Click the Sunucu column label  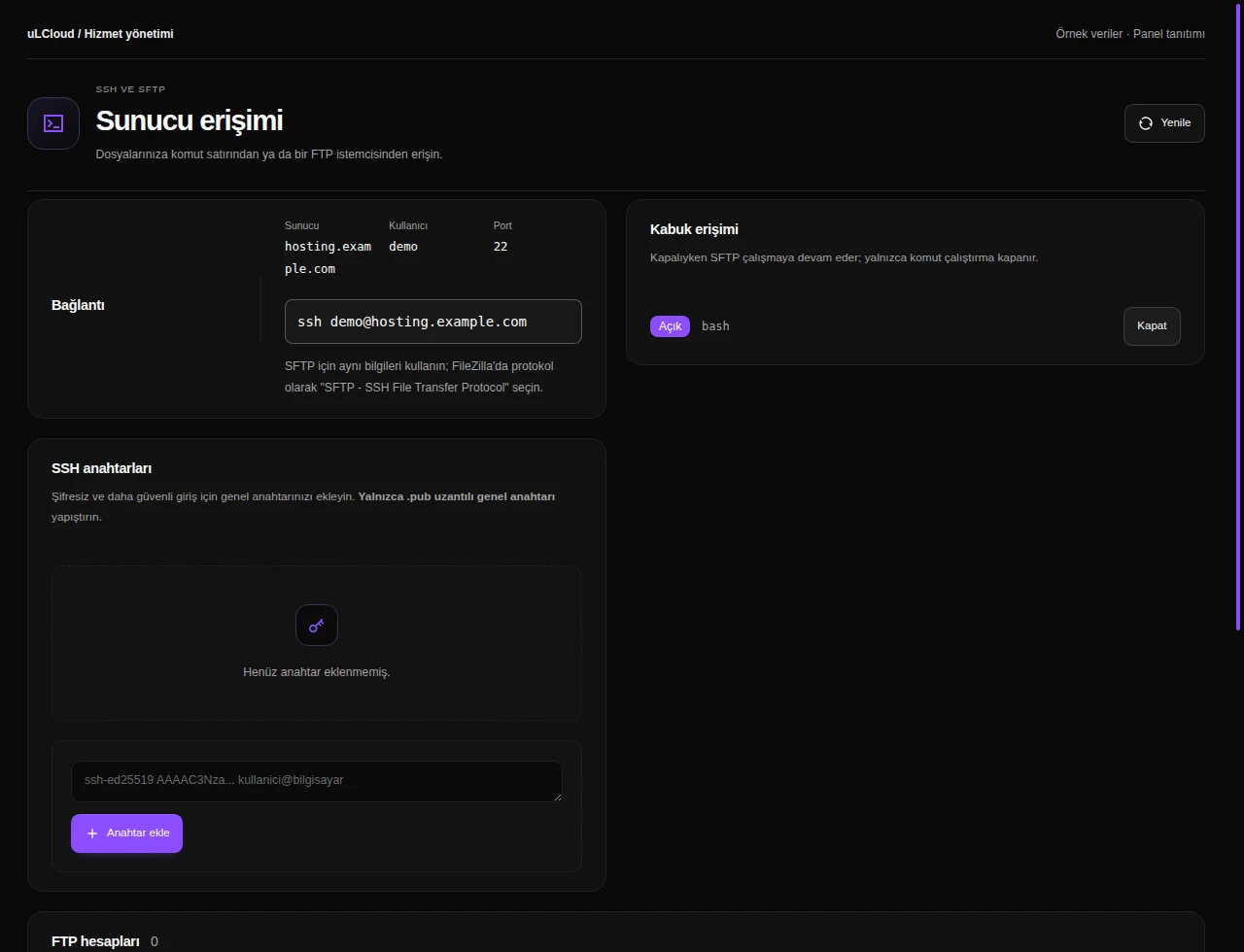click(301, 225)
